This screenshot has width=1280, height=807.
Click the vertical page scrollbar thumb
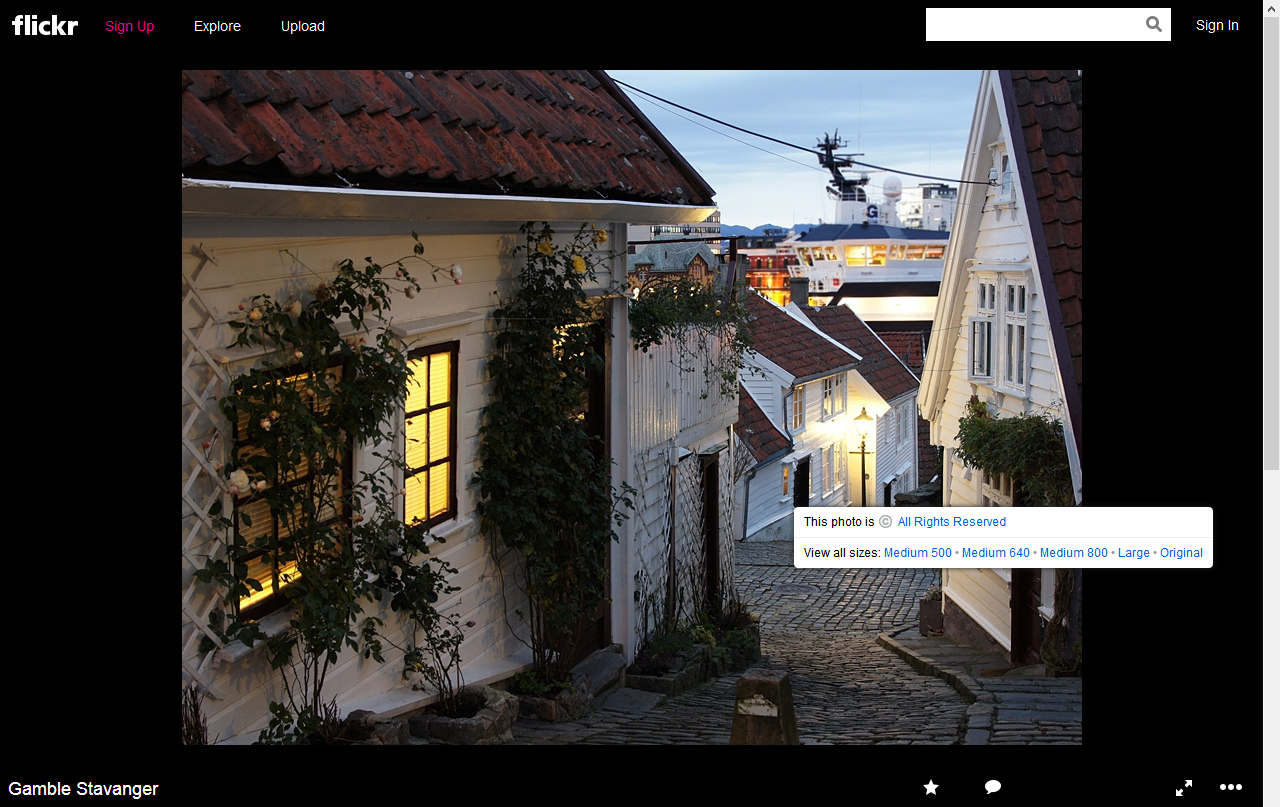(1271, 240)
